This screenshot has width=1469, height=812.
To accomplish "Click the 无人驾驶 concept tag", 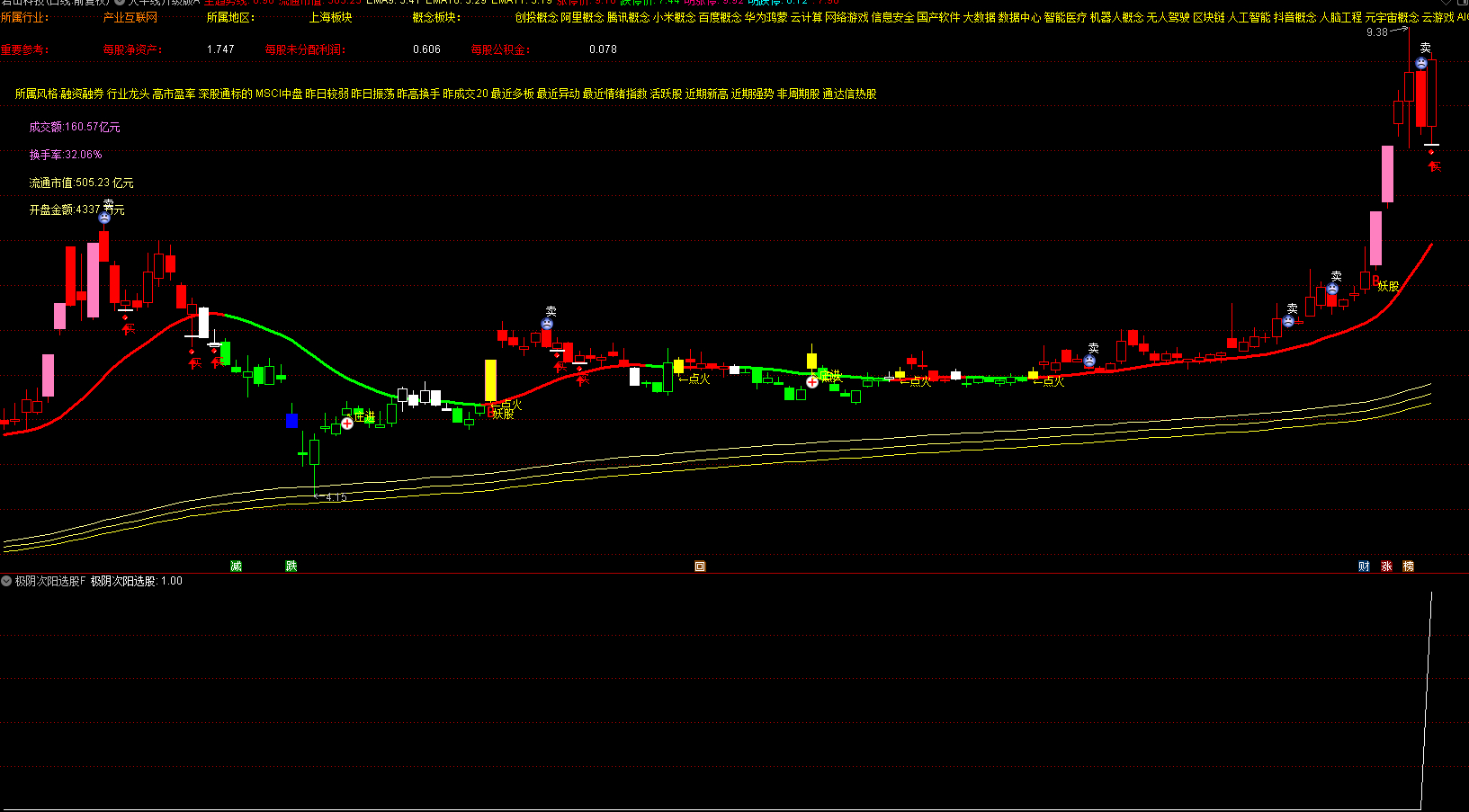I will (1168, 17).
